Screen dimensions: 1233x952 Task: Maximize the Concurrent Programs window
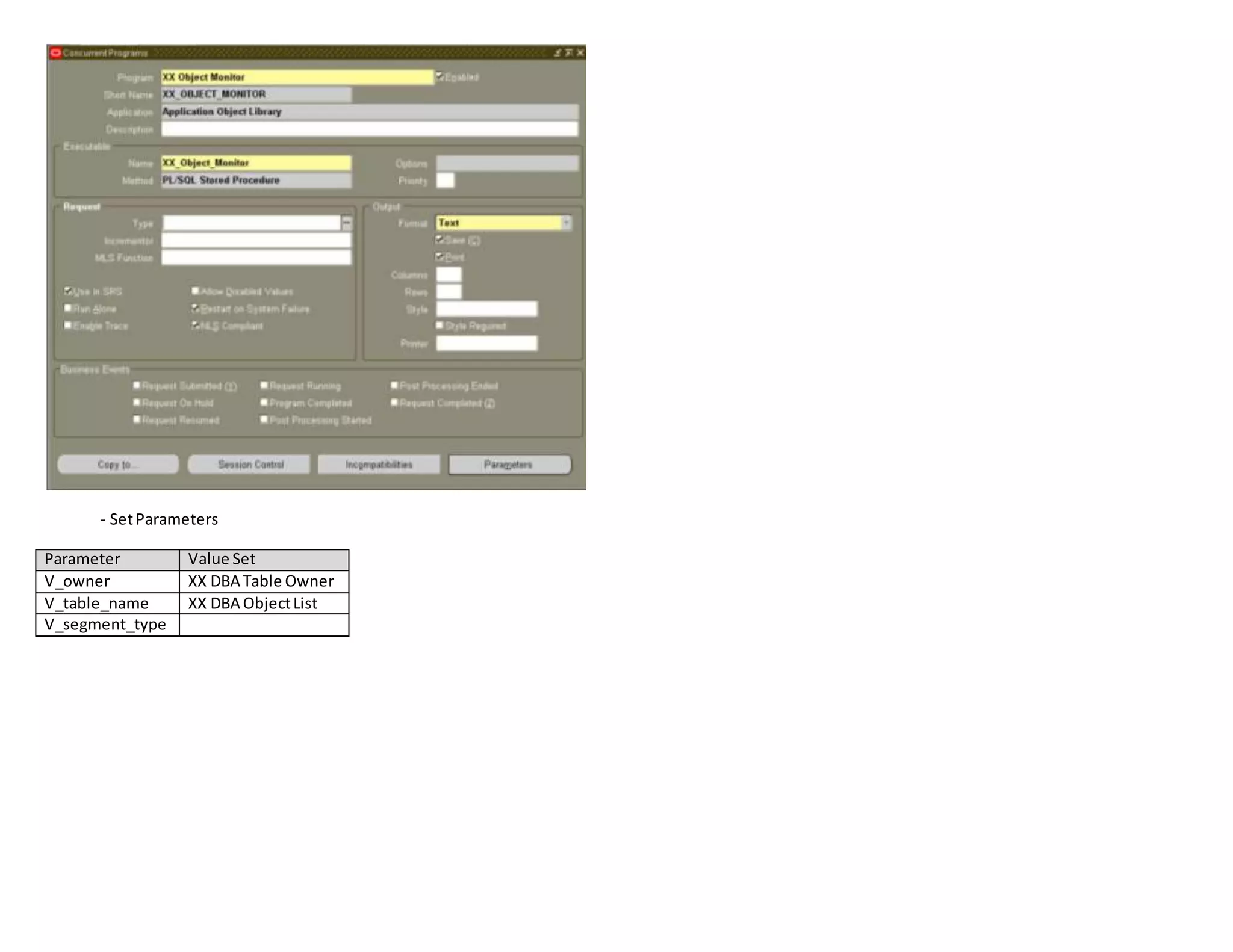tap(569, 53)
